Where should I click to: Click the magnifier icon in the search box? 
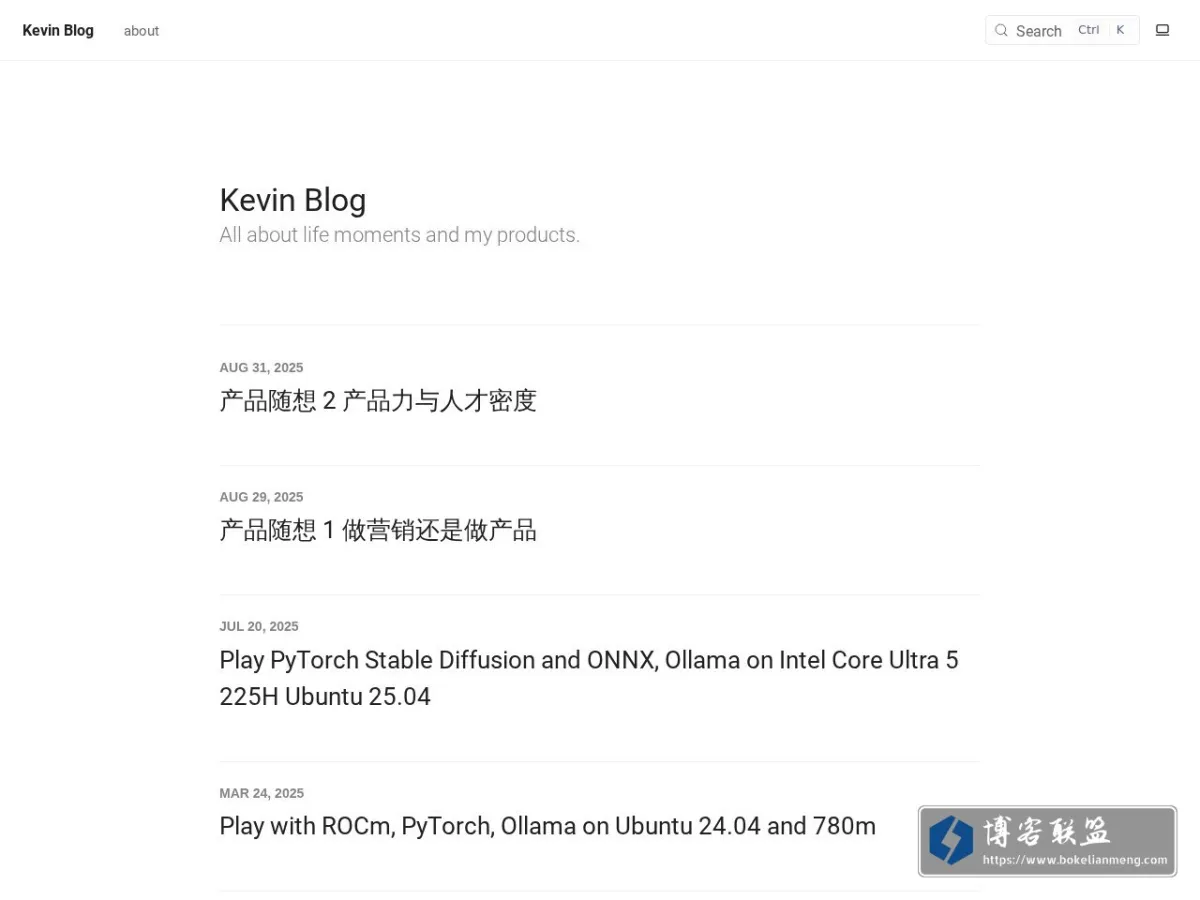[1001, 30]
